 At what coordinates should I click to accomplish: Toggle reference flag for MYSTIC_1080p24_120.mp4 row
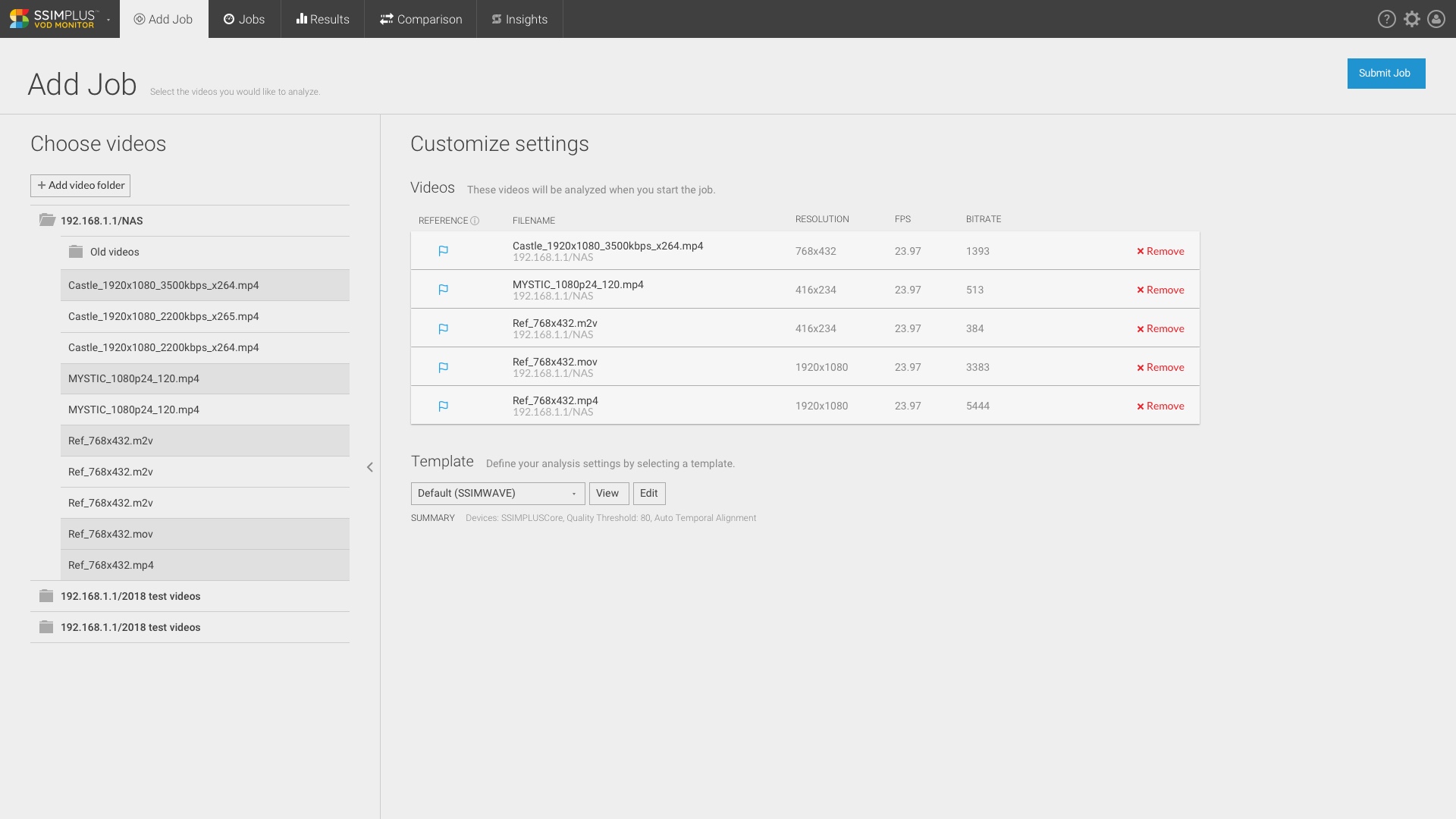tap(444, 290)
